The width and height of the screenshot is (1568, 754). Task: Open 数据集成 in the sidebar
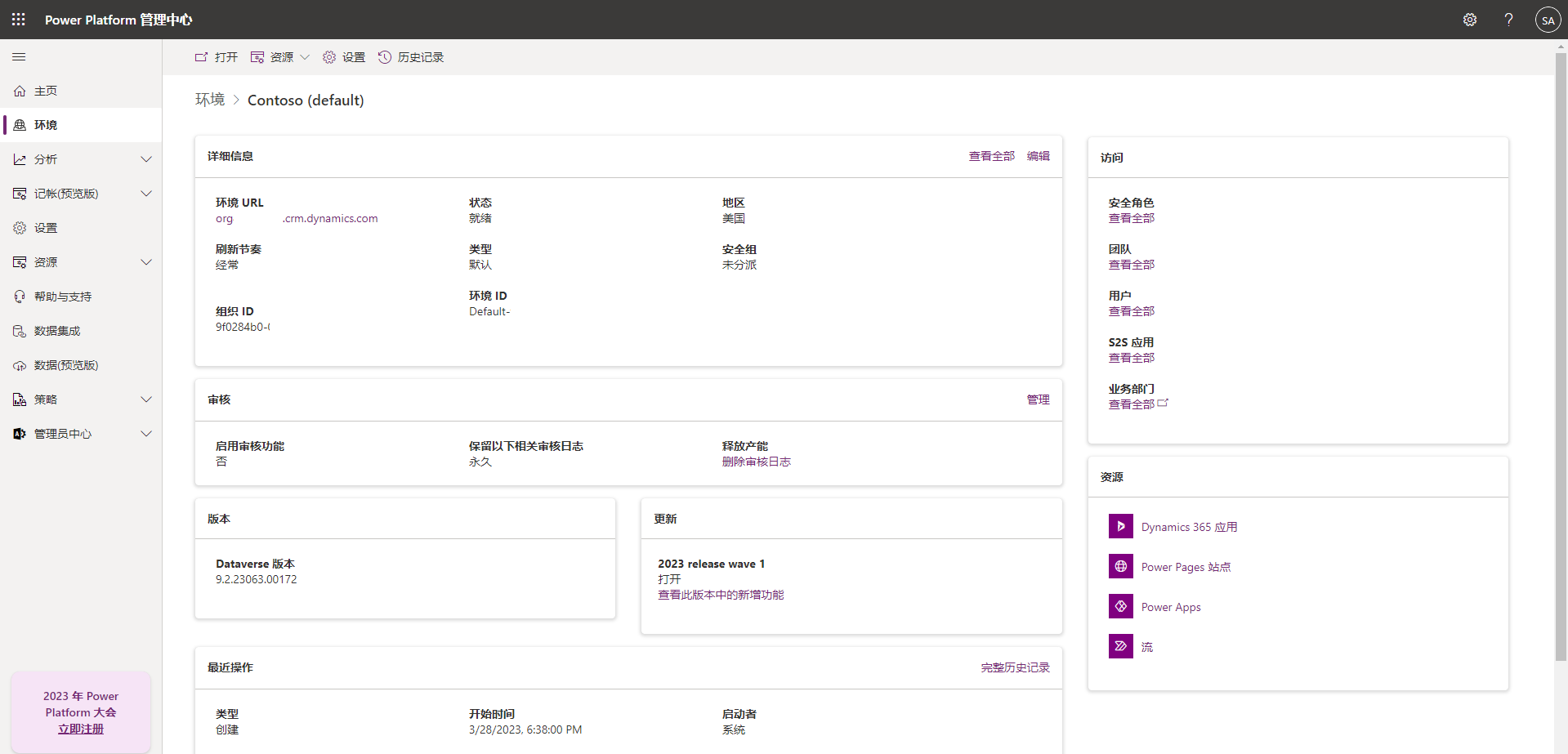(x=81, y=332)
